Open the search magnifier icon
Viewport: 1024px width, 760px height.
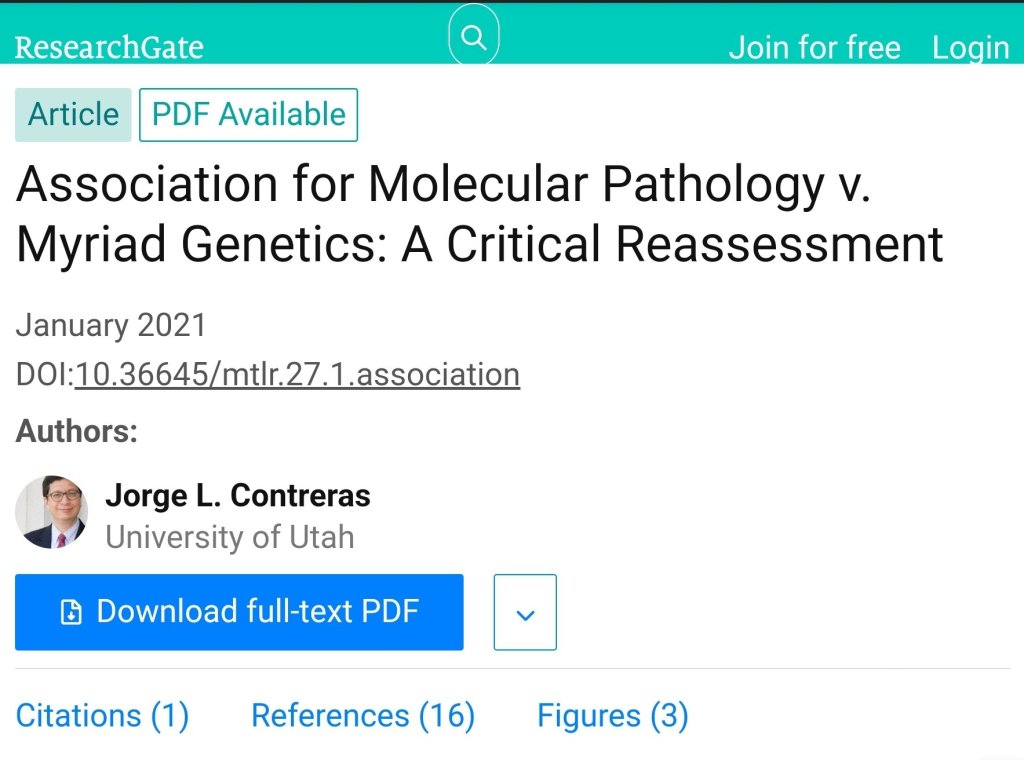pyautogui.click(x=474, y=39)
